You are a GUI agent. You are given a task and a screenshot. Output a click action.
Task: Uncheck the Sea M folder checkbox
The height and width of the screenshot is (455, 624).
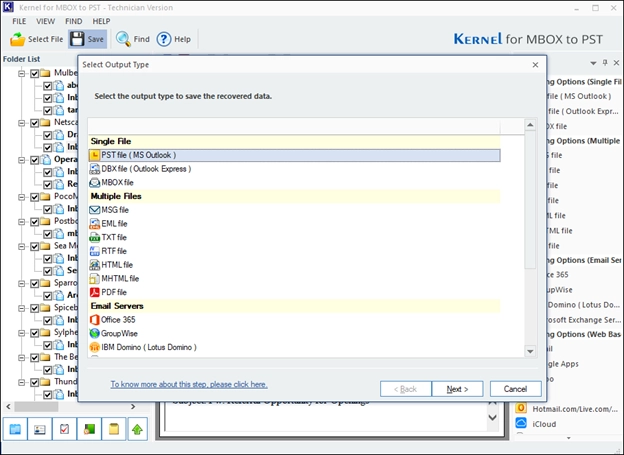pos(35,246)
